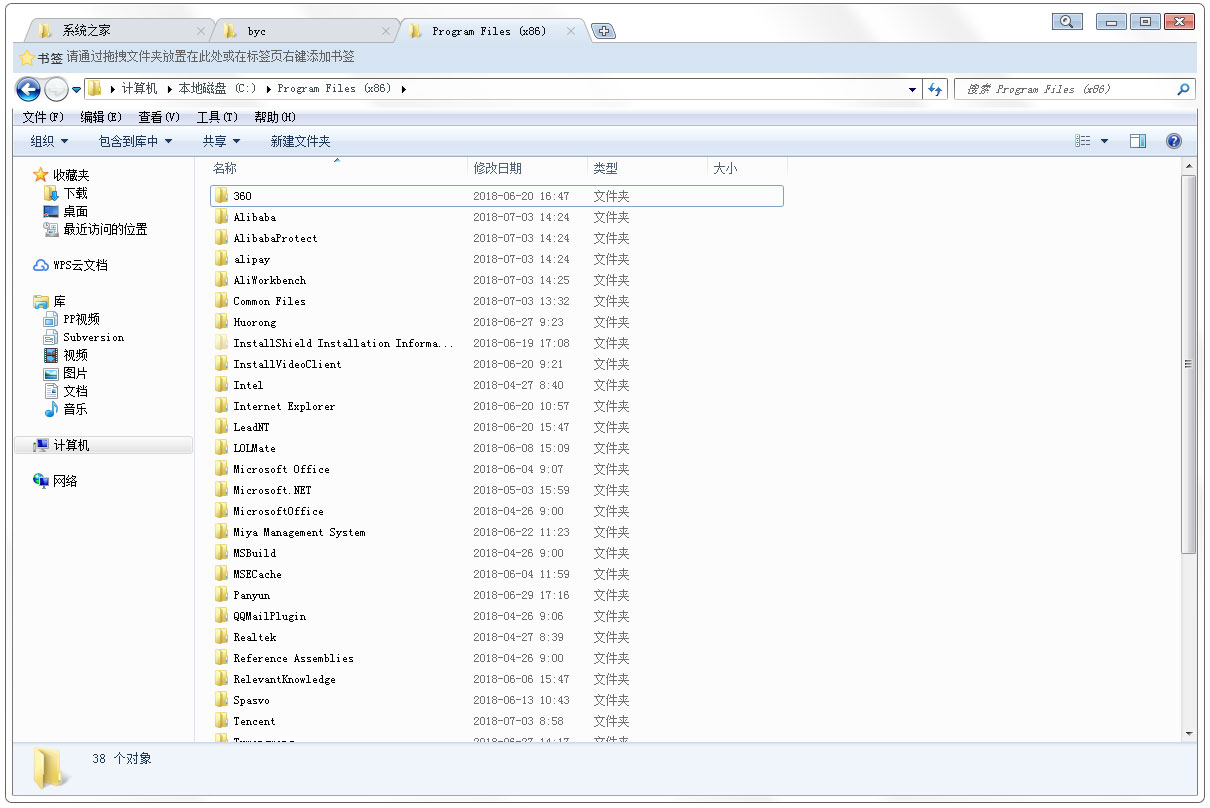Viewport: 1210px width, 808px height.
Task: Click the WPS云文档 cloud icon
Action: pyautogui.click(x=41, y=265)
